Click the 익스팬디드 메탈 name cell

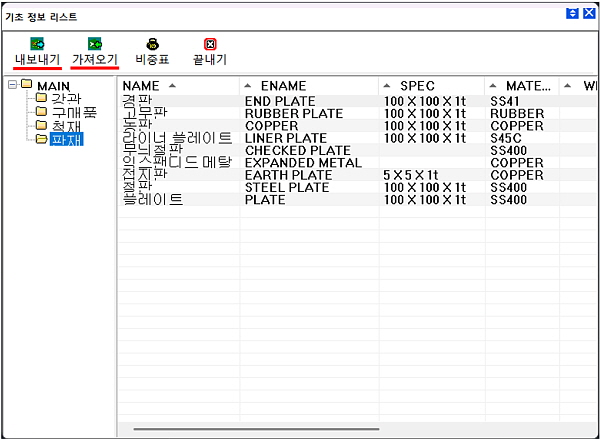[177, 163]
